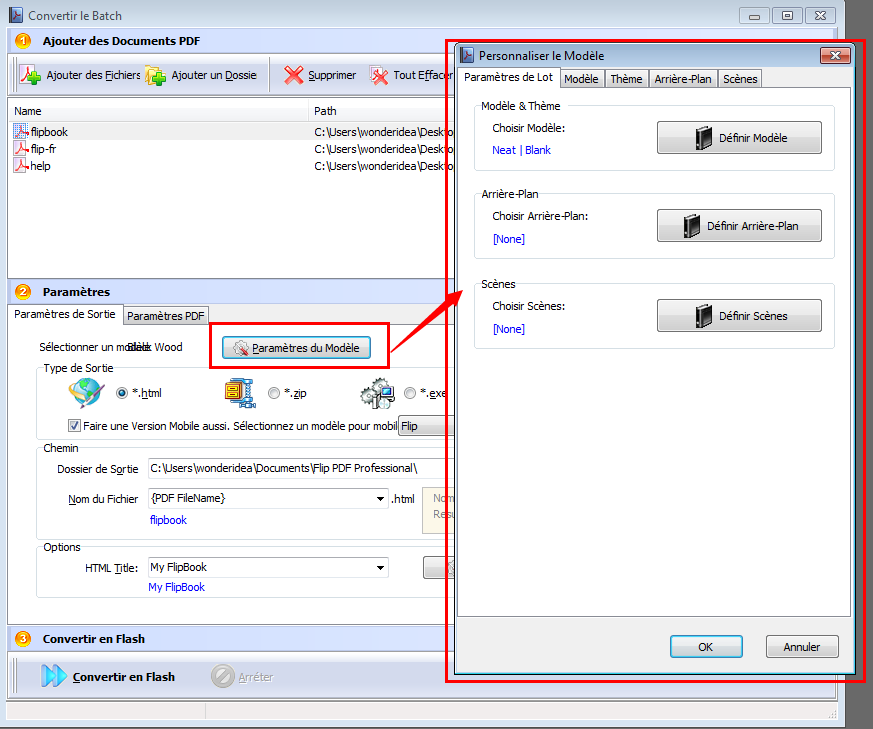Click the Supprimer toolbar label
The image size is (873, 729).
(332, 75)
